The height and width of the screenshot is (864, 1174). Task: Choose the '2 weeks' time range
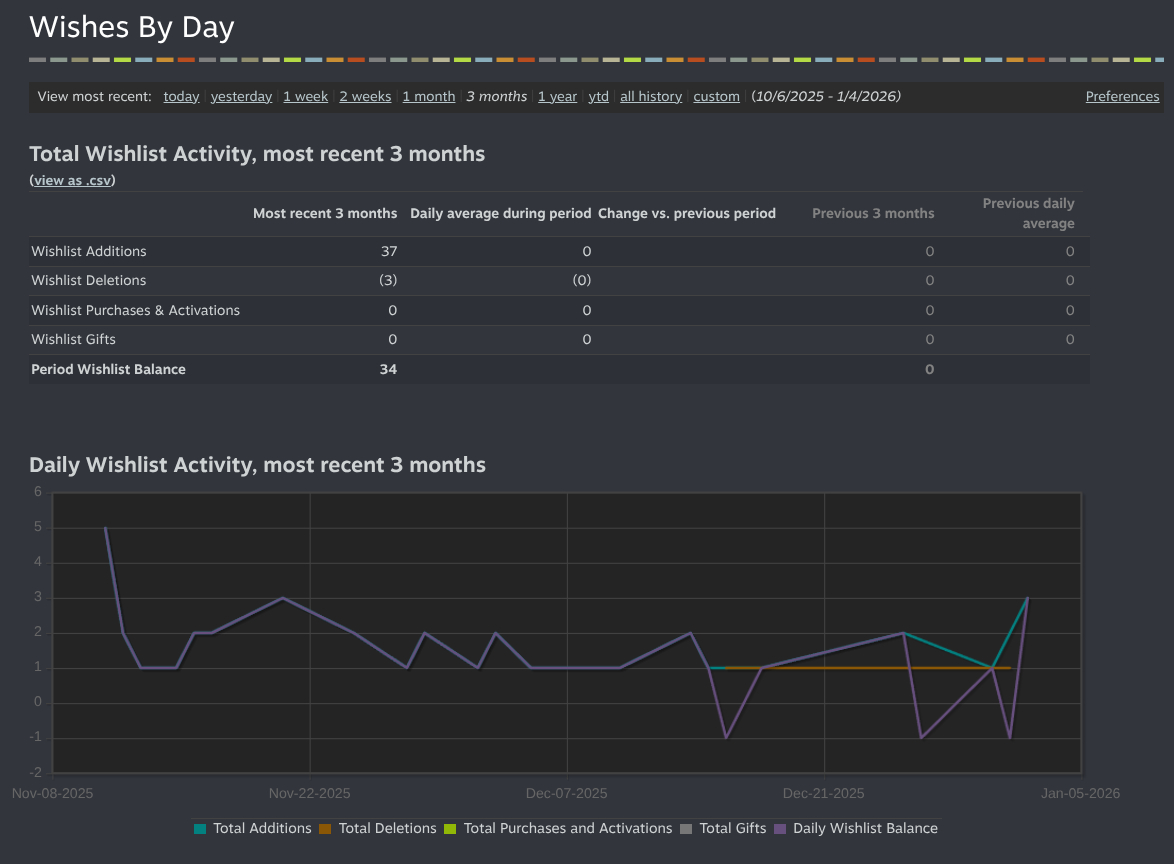pos(365,97)
